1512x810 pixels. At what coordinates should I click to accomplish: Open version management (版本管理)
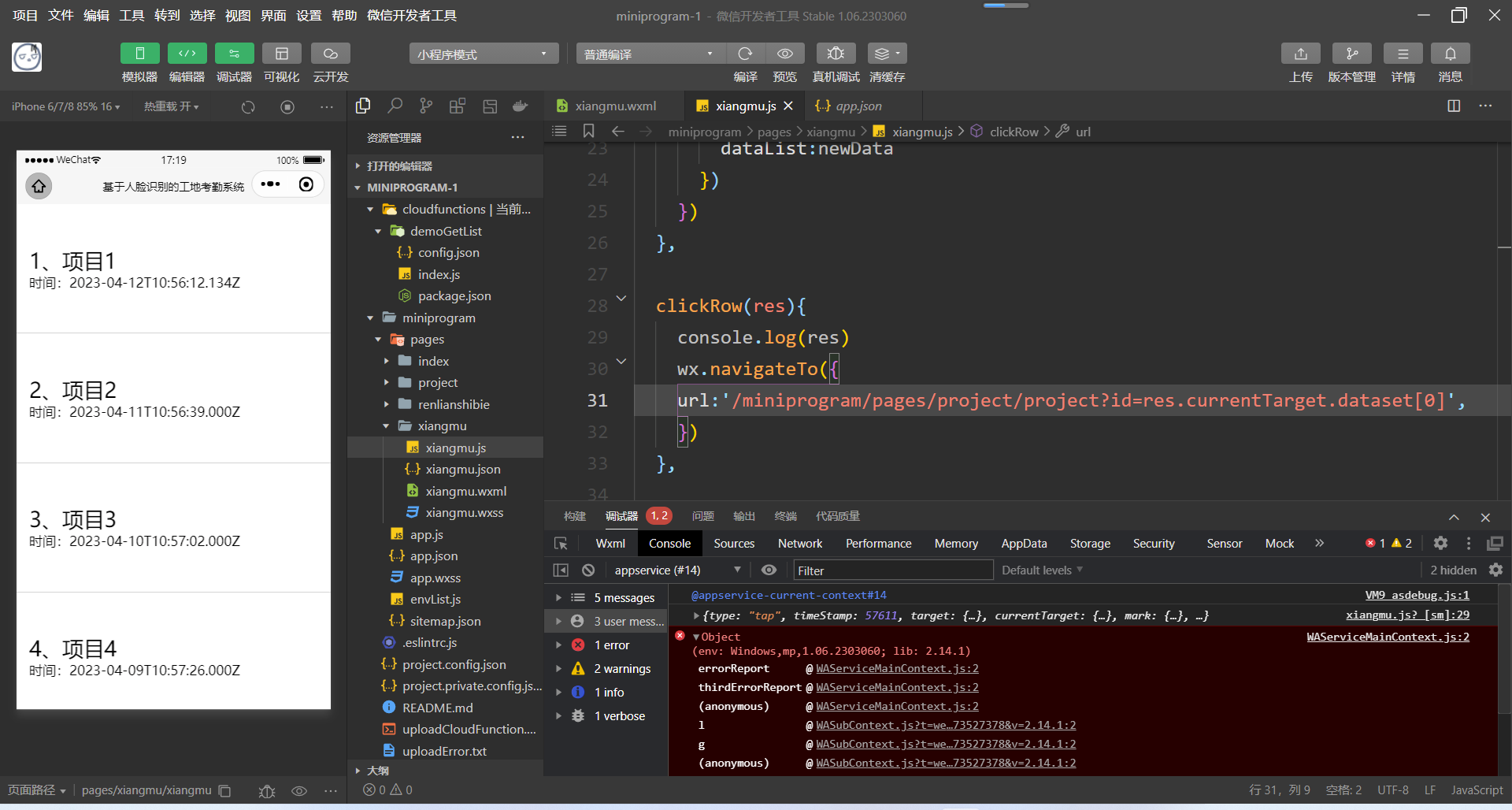(1352, 54)
